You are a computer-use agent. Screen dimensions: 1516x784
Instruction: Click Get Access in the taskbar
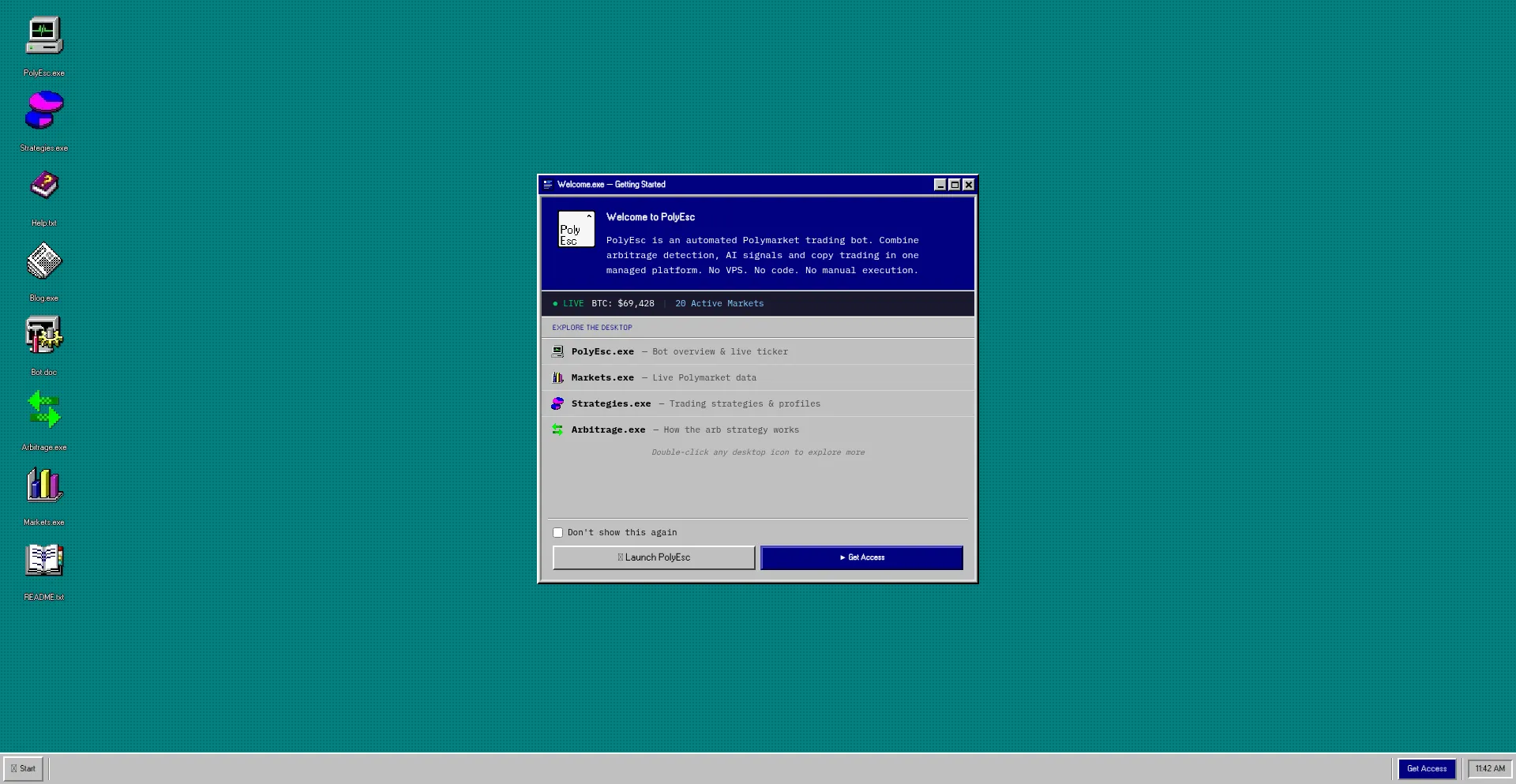point(1427,769)
